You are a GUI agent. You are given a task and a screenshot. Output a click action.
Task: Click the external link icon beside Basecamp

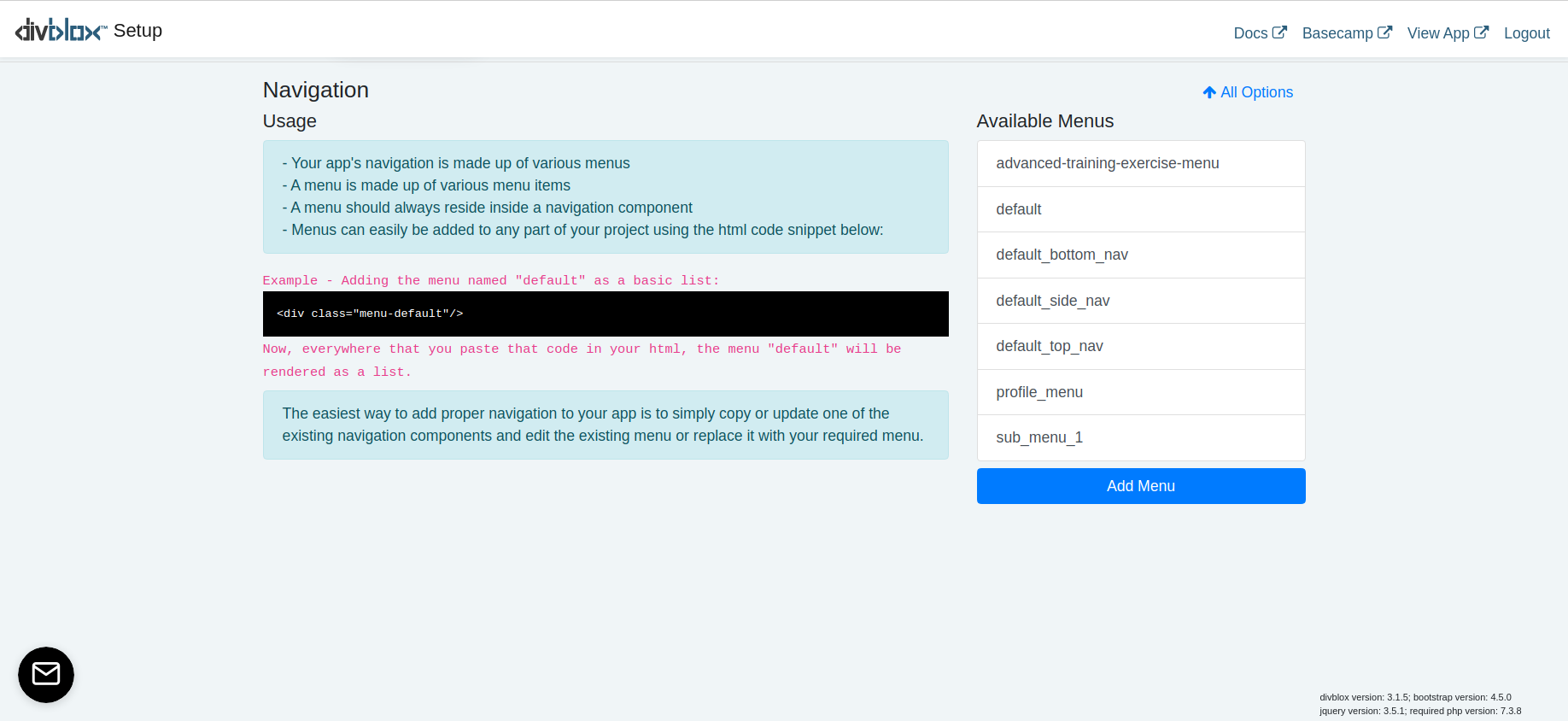(1384, 32)
